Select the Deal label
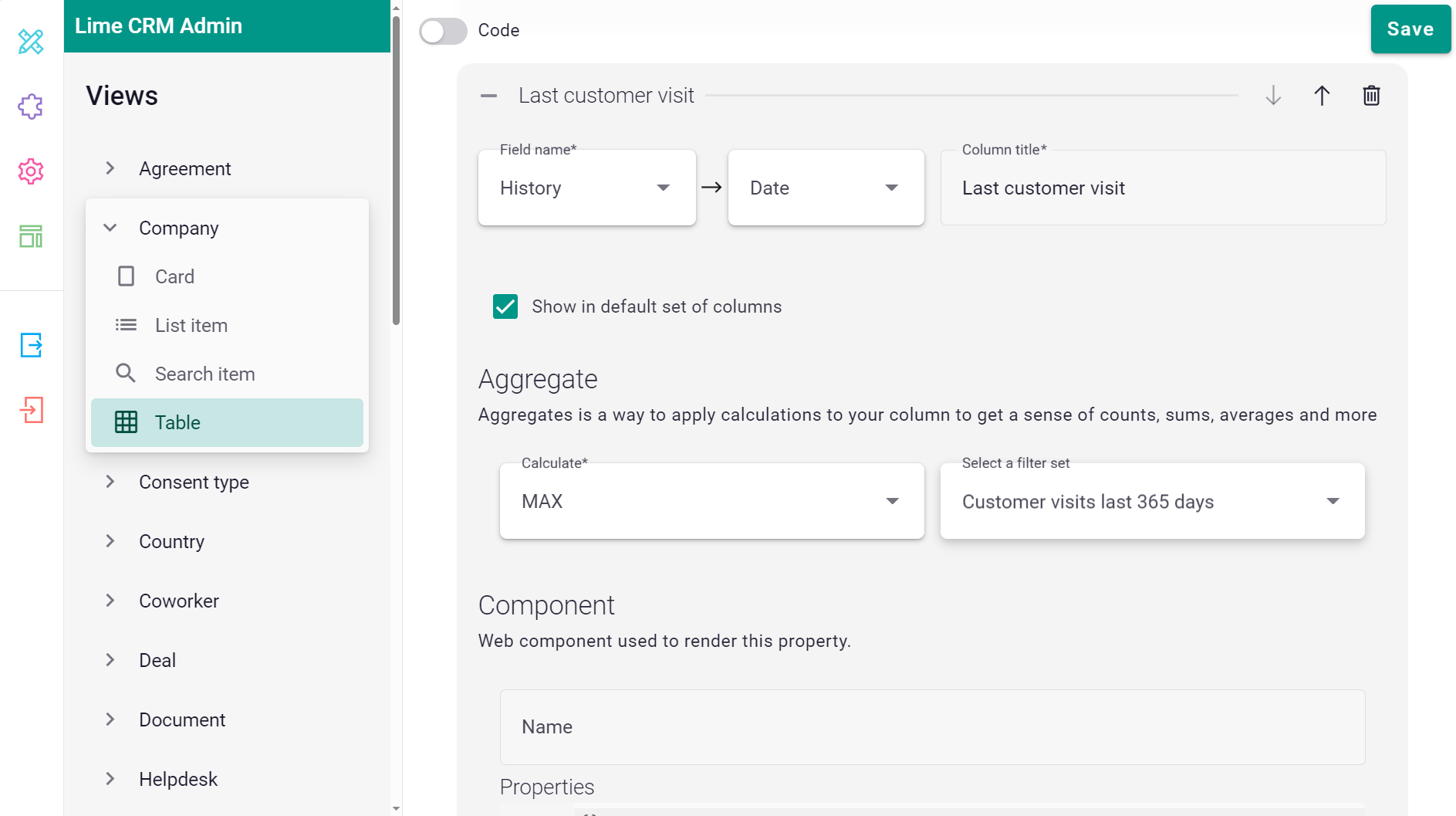This screenshot has width=1456, height=816. 157,660
